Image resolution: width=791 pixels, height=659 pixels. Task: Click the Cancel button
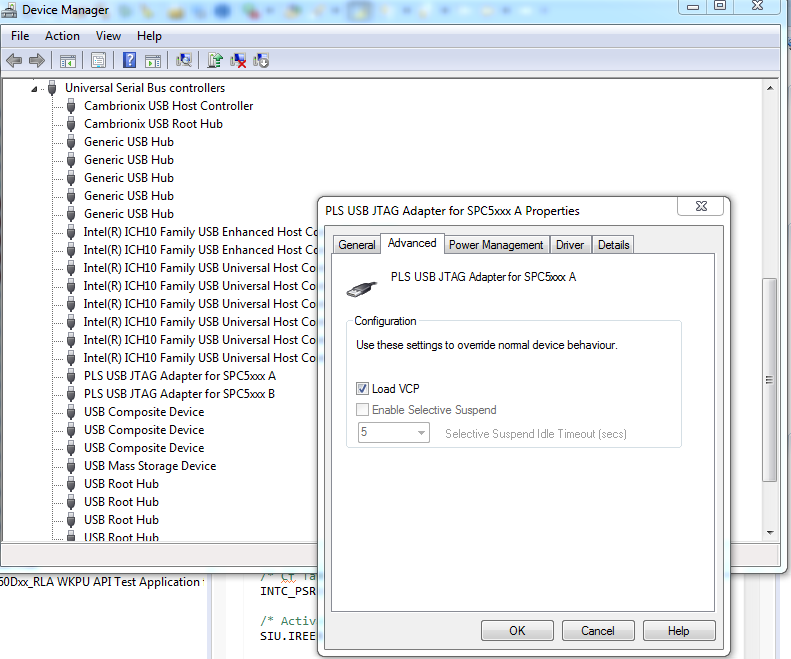point(598,631)
